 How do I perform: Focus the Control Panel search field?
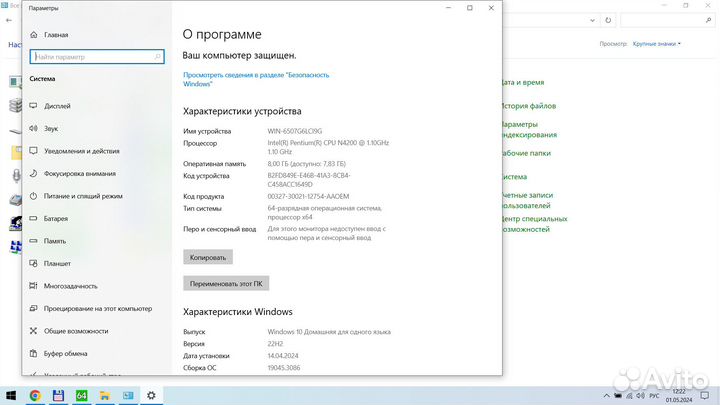667,20
